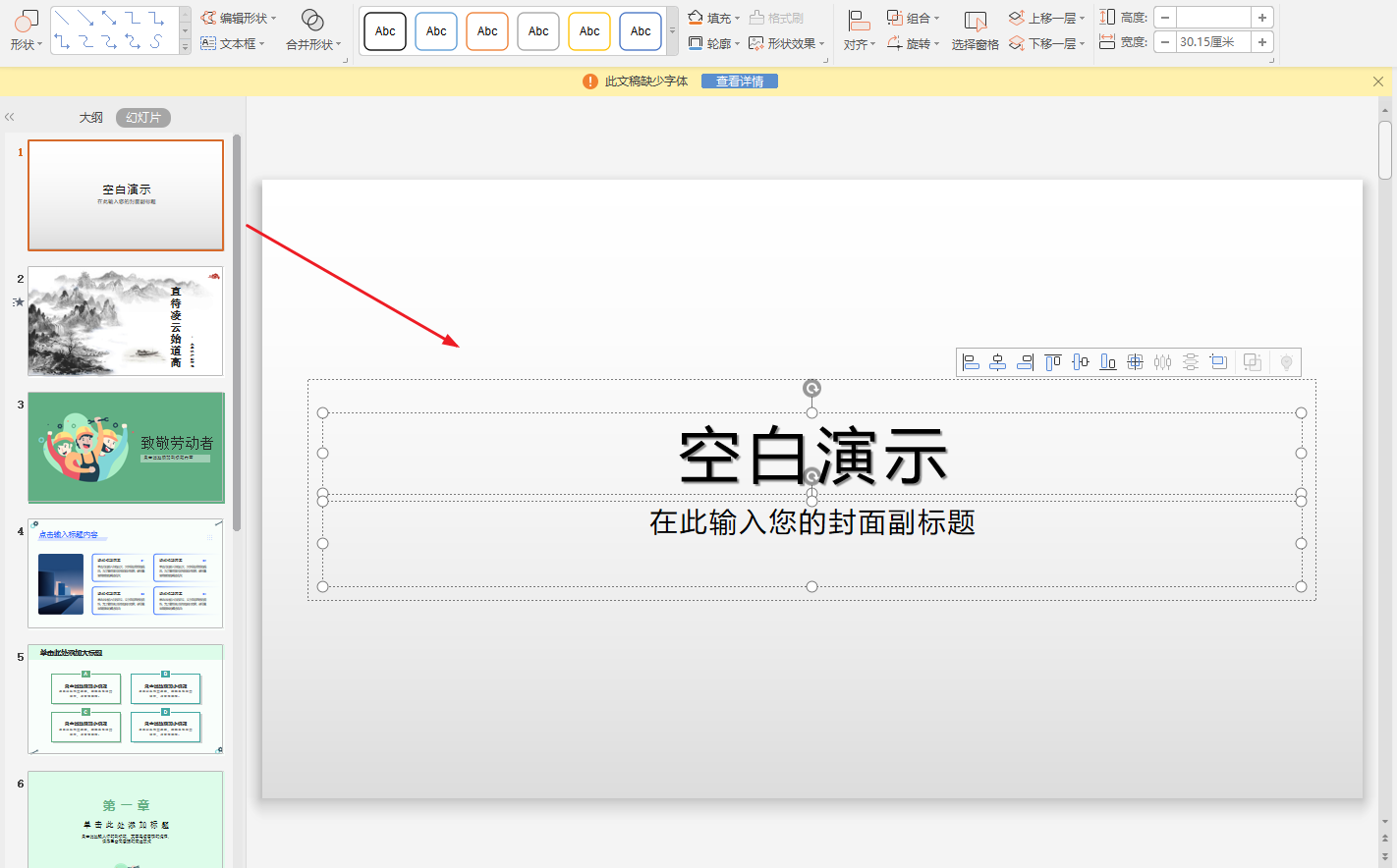Screen dimensions: 1397x868
Task: Select slide 3 thumbnail 致敬劳动者
Action: tap(126, 447)
